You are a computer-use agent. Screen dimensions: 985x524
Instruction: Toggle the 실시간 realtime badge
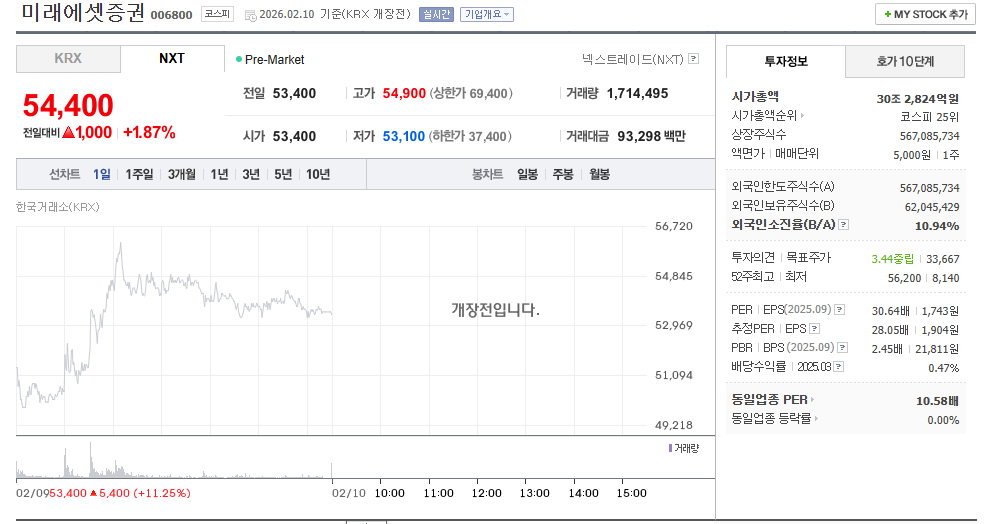pyautogui.click(x=436, y=15)
